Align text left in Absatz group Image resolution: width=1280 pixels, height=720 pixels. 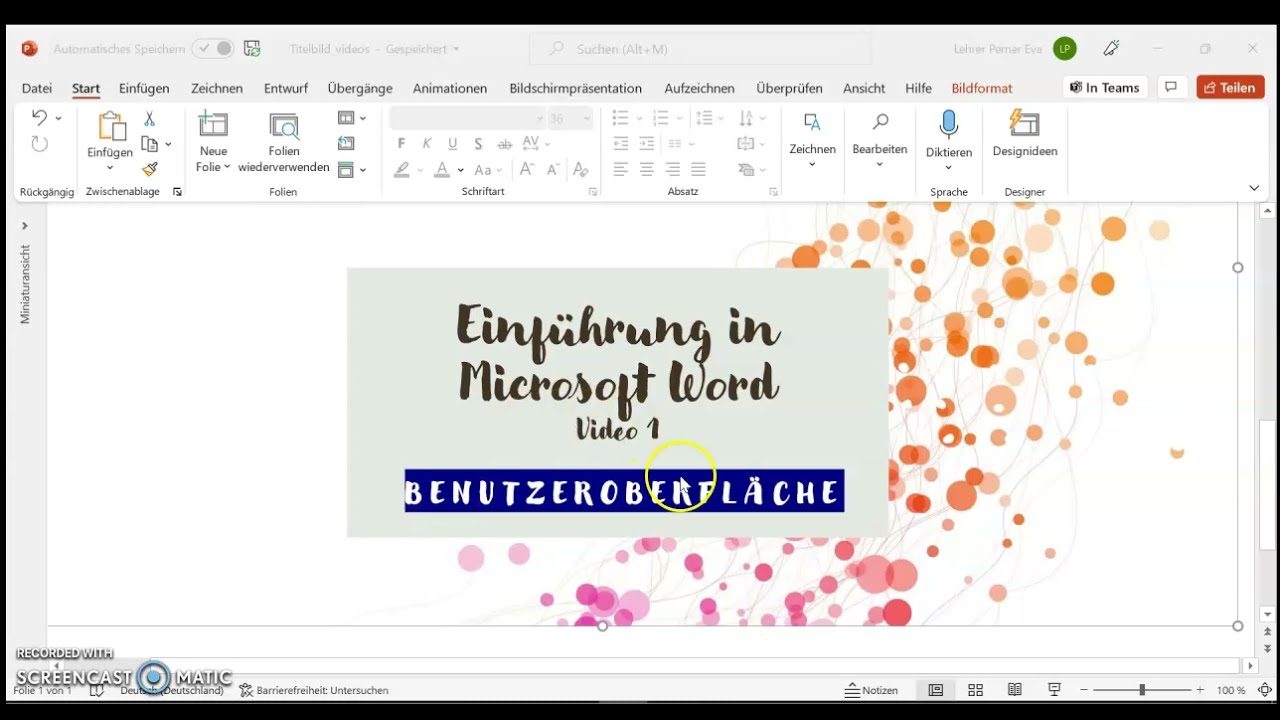(x=621, y=170)
